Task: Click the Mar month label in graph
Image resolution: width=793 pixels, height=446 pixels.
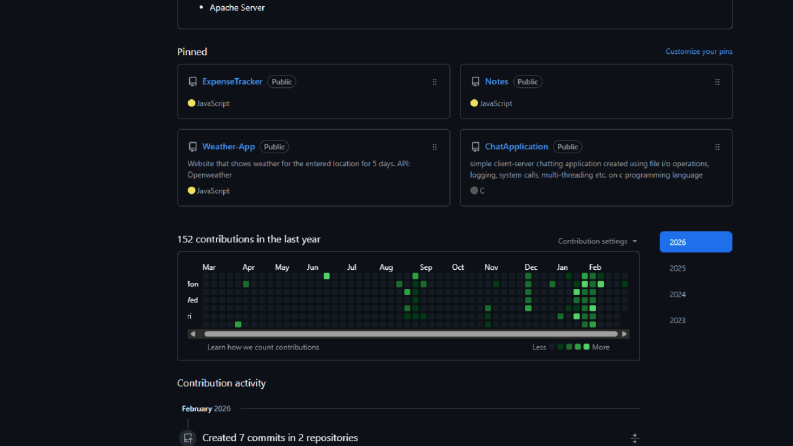Action: (x=209, y=267)
